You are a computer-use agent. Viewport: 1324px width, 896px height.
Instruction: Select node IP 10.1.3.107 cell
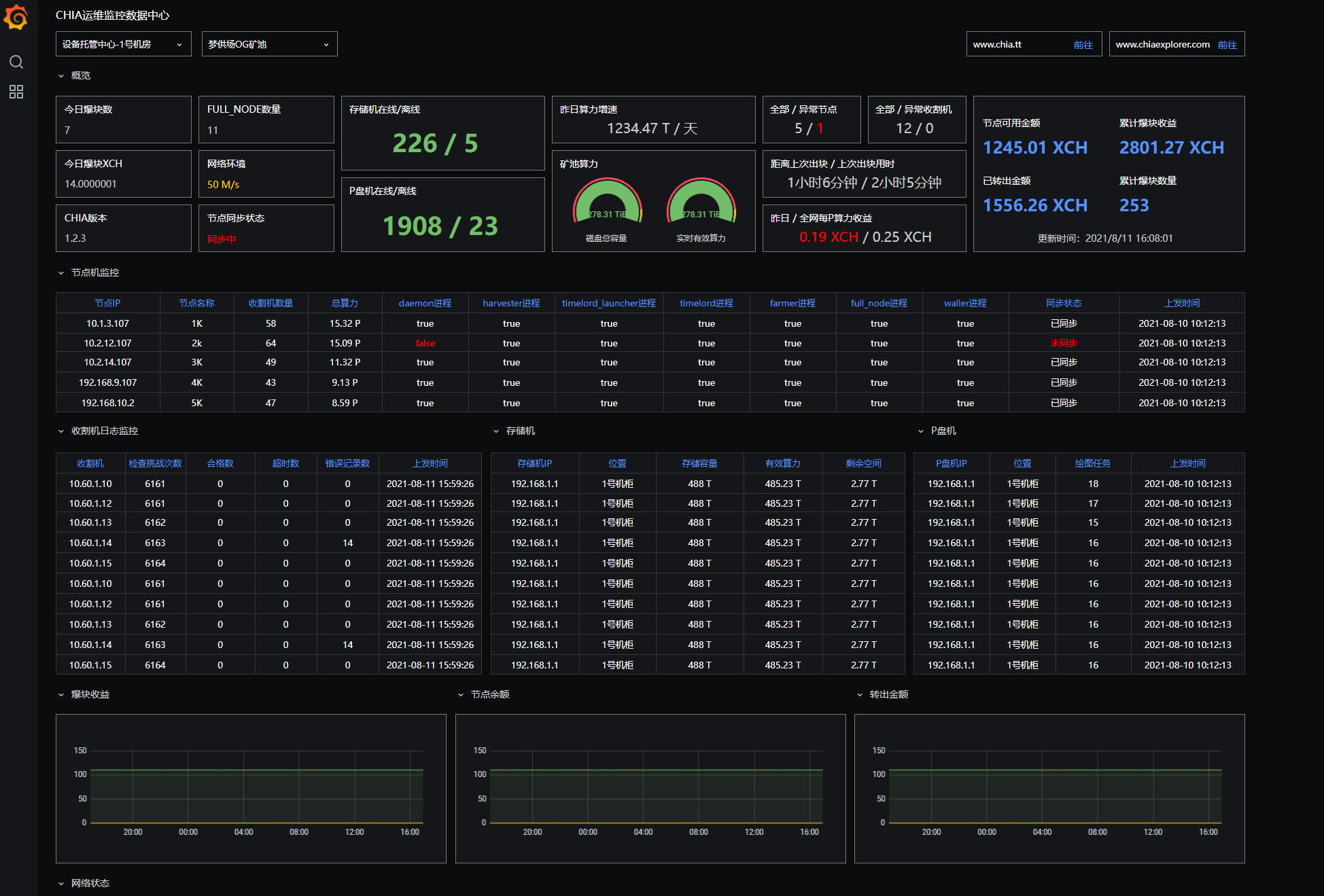pyautogui.click(x=107, y=323)
